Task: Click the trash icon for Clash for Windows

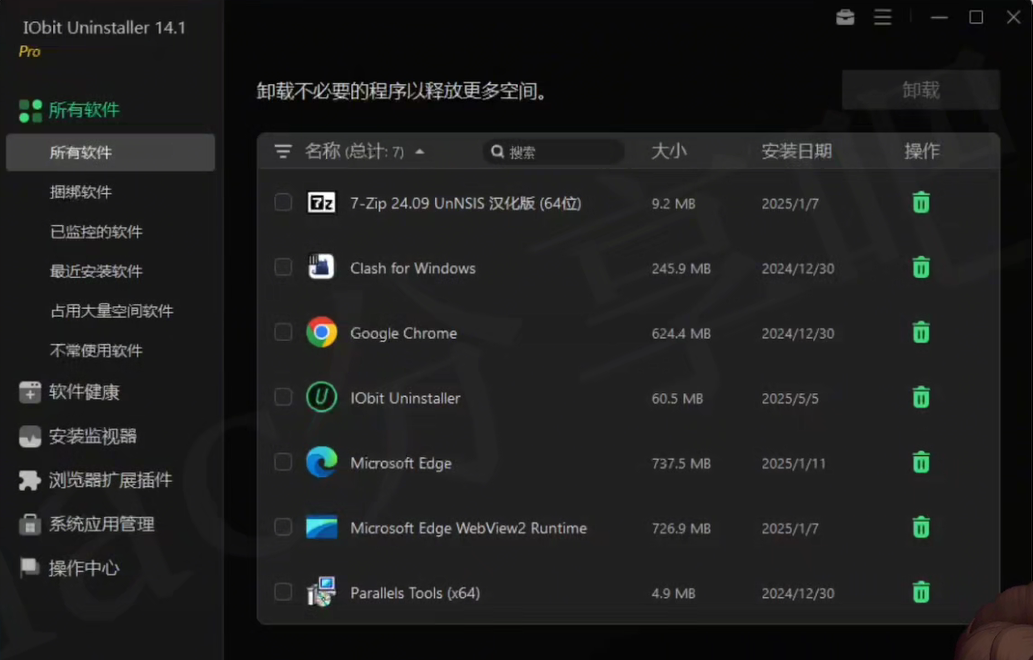Action: pos(921,267)
